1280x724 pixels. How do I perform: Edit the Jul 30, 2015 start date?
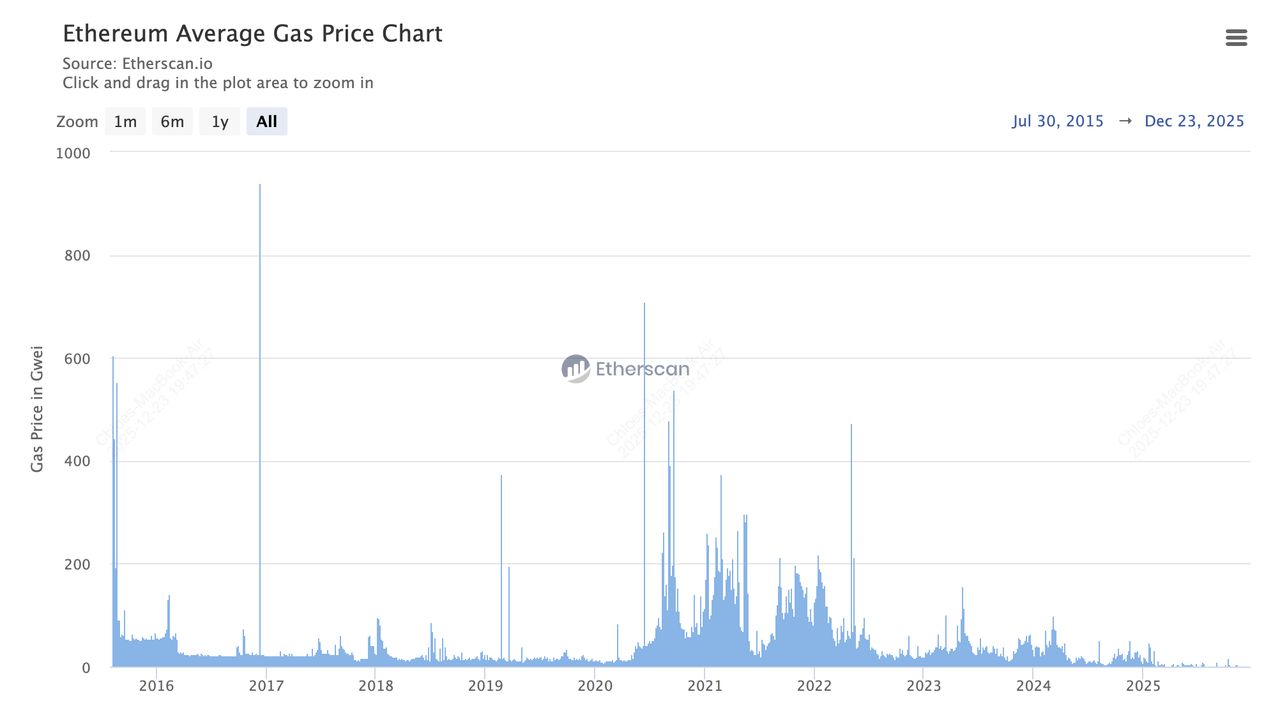[x=1058, y=121]
